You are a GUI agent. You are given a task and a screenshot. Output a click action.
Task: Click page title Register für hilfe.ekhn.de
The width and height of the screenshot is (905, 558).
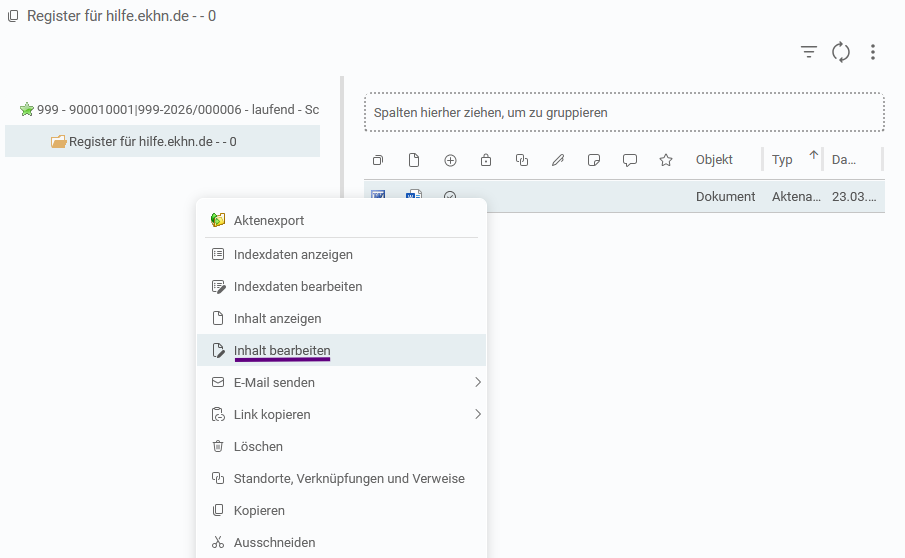point(121,16)
